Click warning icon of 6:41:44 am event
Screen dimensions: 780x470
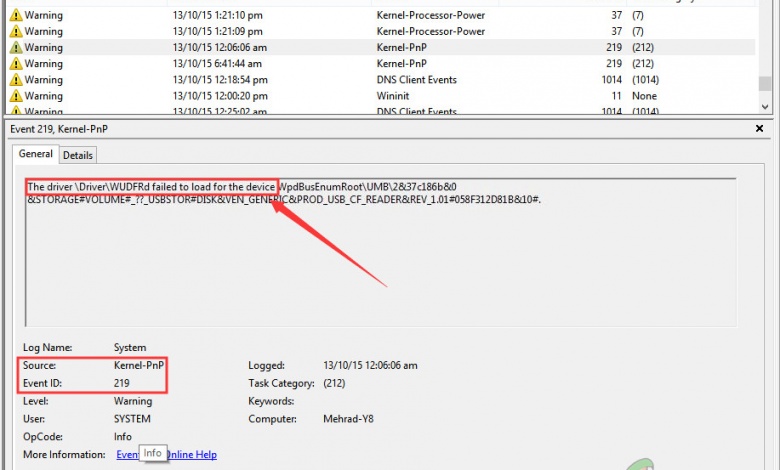coord(16,64)
